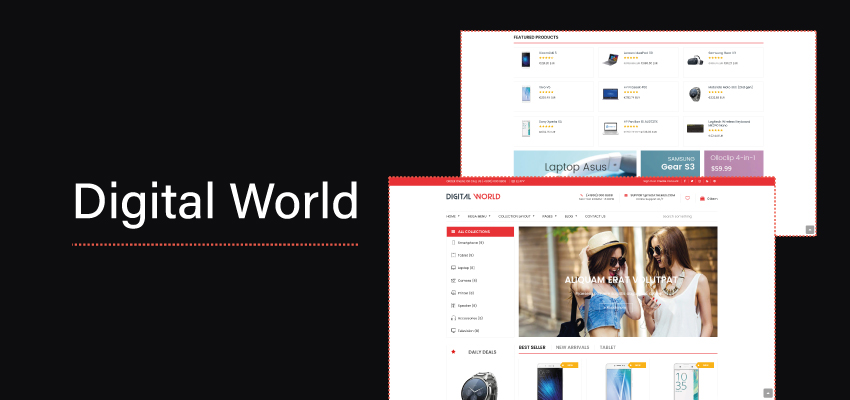This screenshot has height=400, width=850.
Task: Click the Daily Deals watch image
Action: (x=480, y=385)
